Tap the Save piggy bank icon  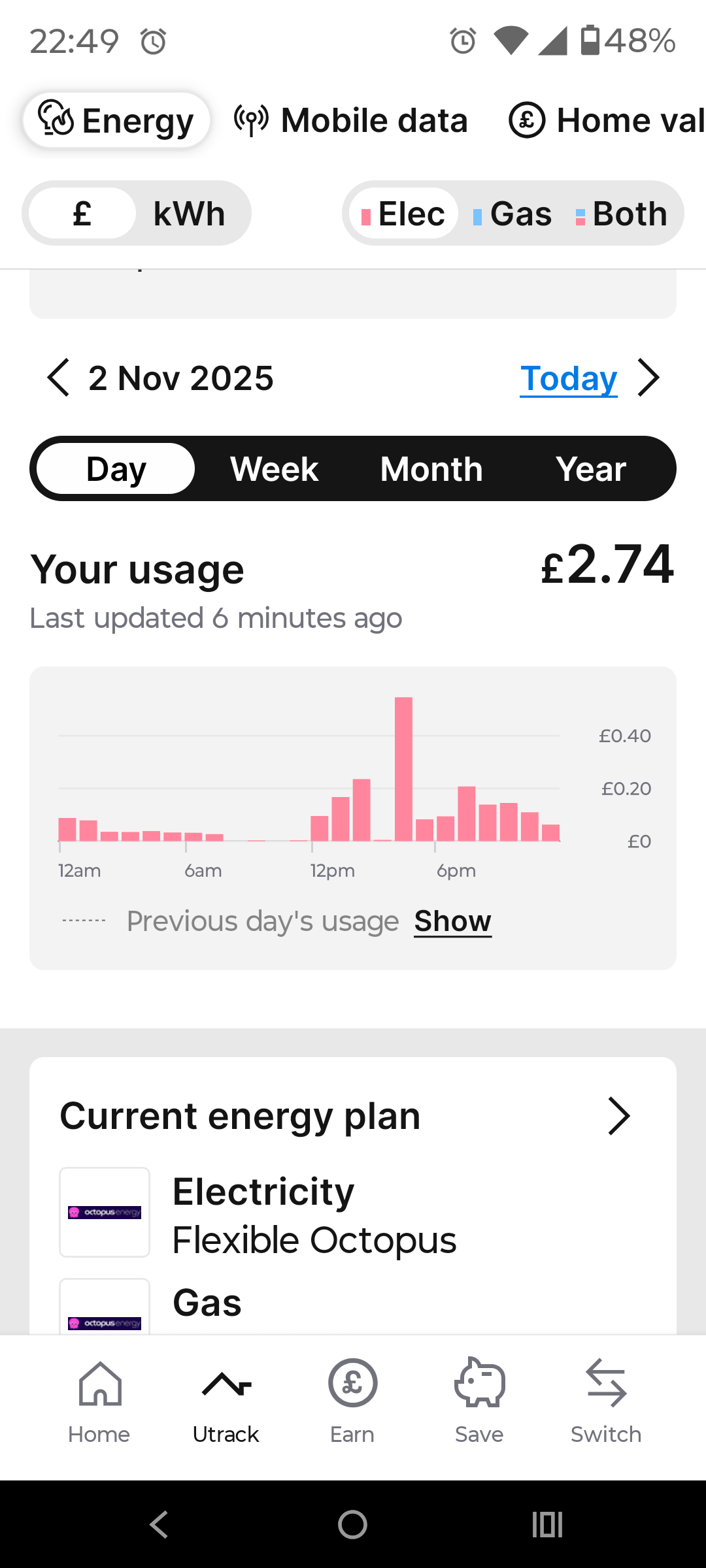point(479,1383)
